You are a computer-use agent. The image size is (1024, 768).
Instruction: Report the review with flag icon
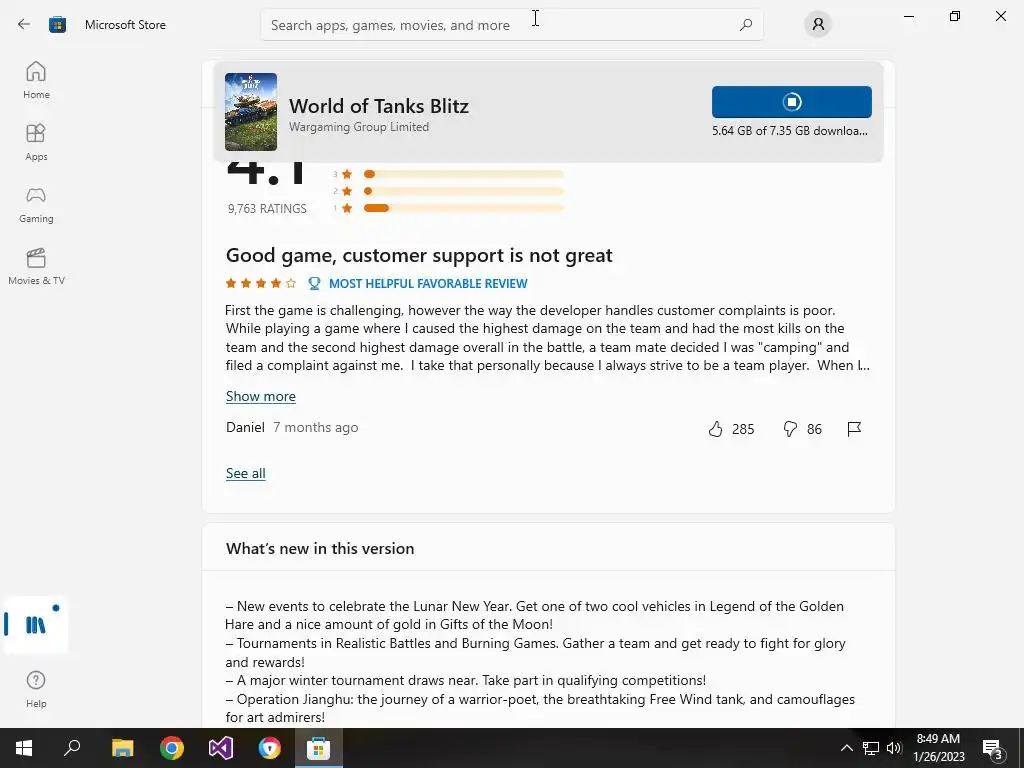pyautogui.click(x=854, y=429)
